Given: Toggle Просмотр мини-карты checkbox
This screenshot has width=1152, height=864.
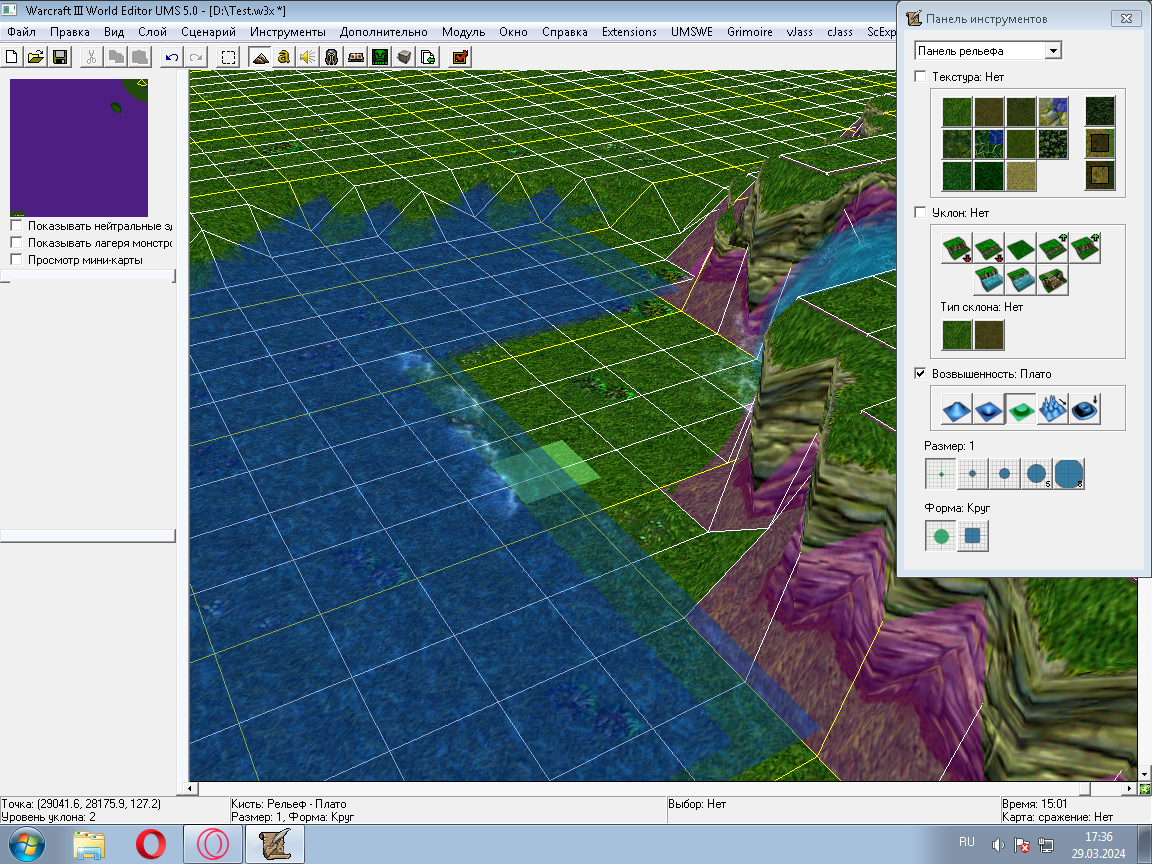Looking at the screenshot, I should coord(16,260).
